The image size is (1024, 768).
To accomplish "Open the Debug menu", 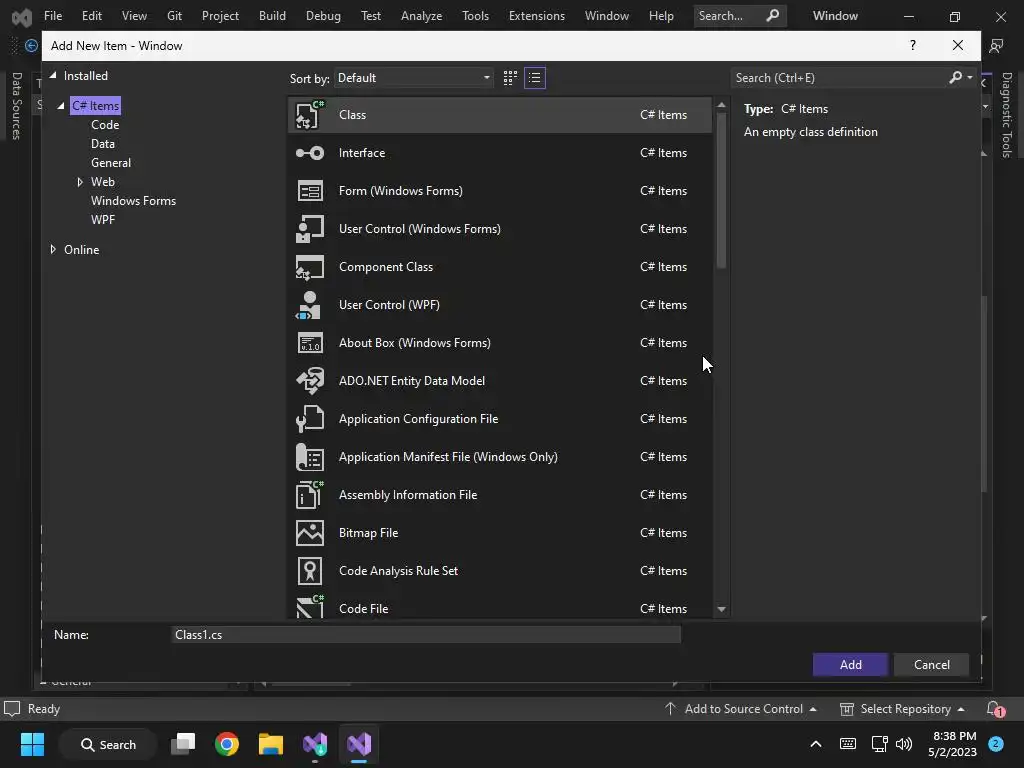I will 323,16.
